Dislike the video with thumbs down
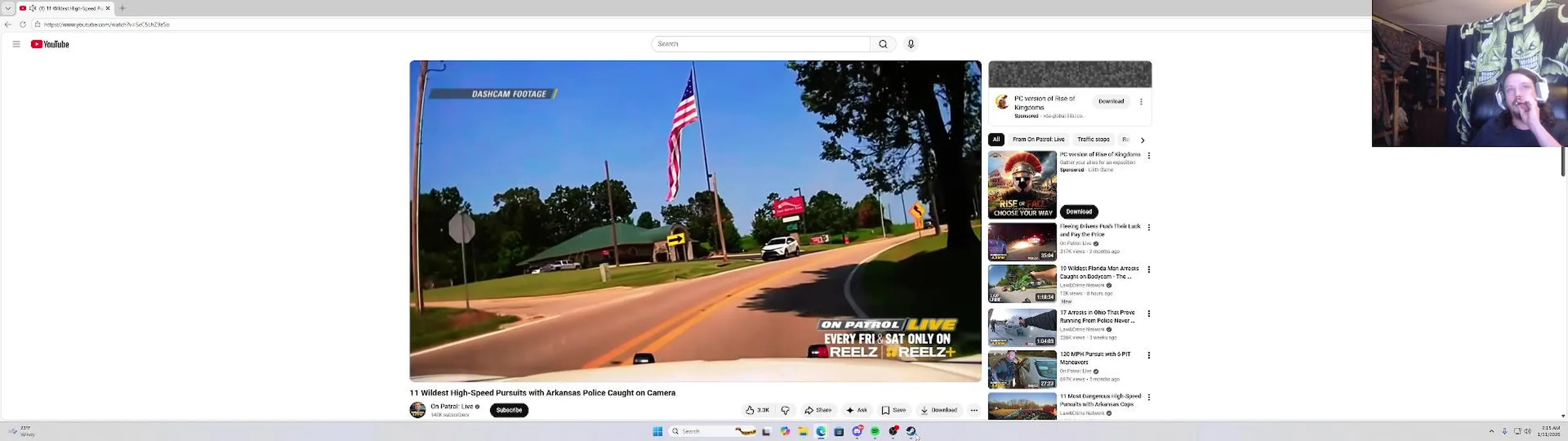Image resolution: width=1568 pixels, height=441 pixels. coord(785,410)
